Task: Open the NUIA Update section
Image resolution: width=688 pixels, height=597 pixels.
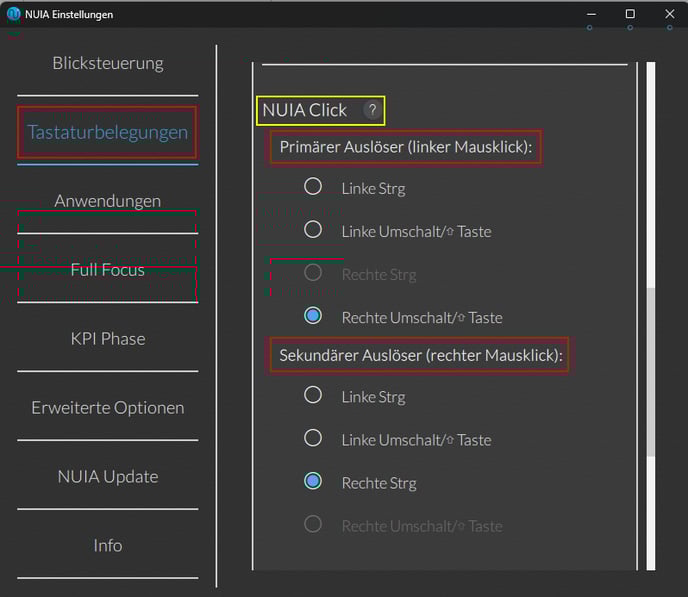Action: coord(108,476)
